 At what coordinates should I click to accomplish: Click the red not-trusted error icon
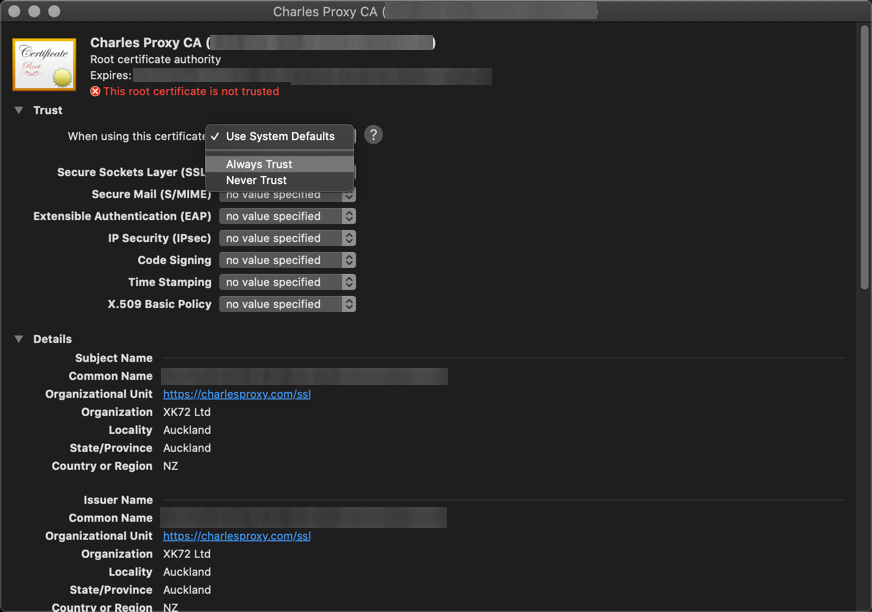[x=95, y=91]
